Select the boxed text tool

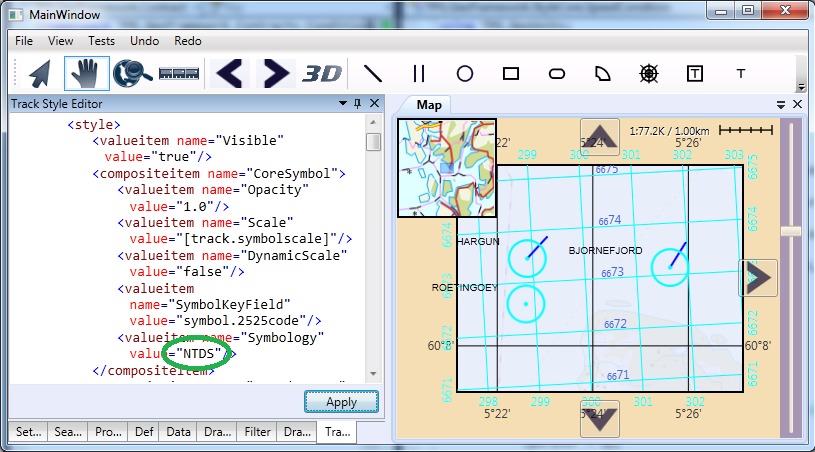[695, 74]
